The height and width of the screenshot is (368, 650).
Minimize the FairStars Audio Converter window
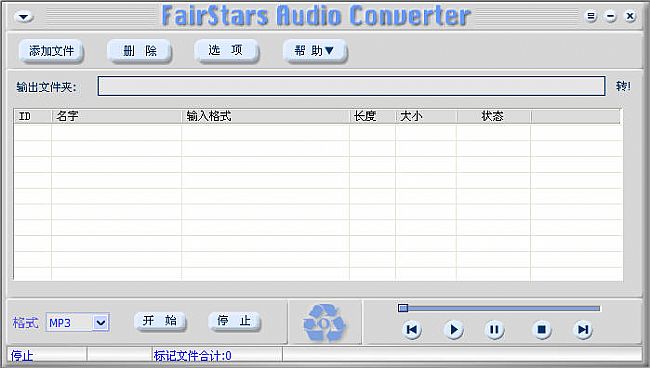point(610,17)
